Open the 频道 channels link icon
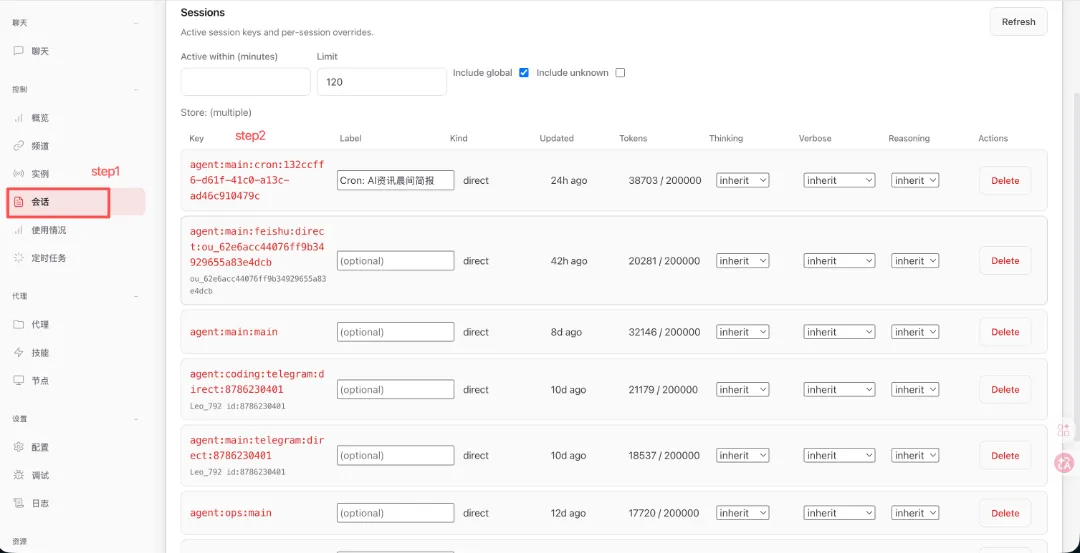 point(18,146)
